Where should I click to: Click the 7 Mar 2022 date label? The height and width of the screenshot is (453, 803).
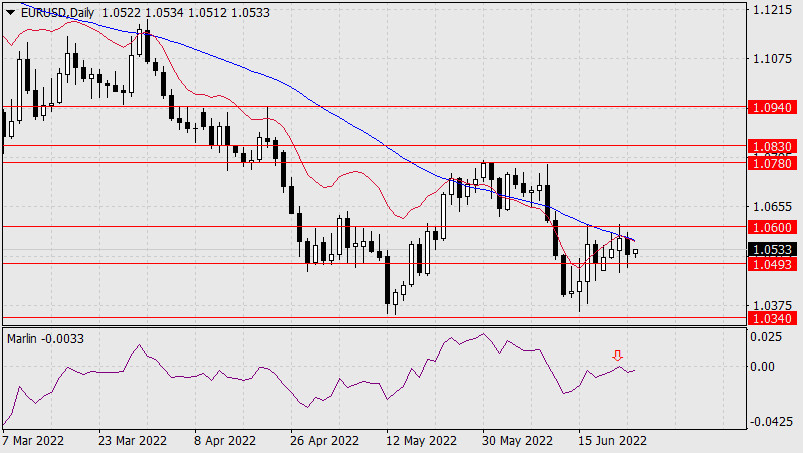pyautogui.click(x=33, y=441)
